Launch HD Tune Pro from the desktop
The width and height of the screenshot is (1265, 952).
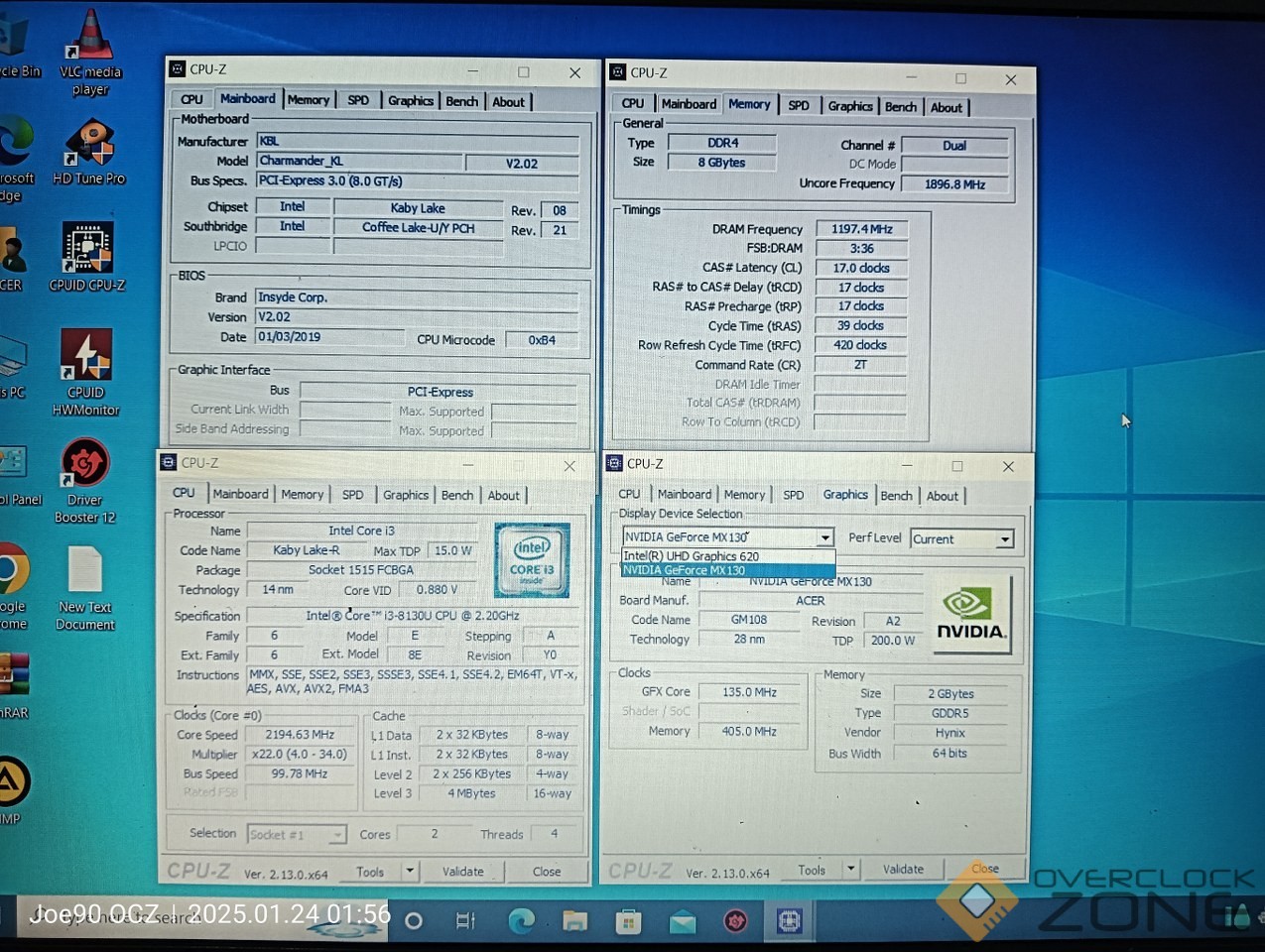tap(89, 151)
